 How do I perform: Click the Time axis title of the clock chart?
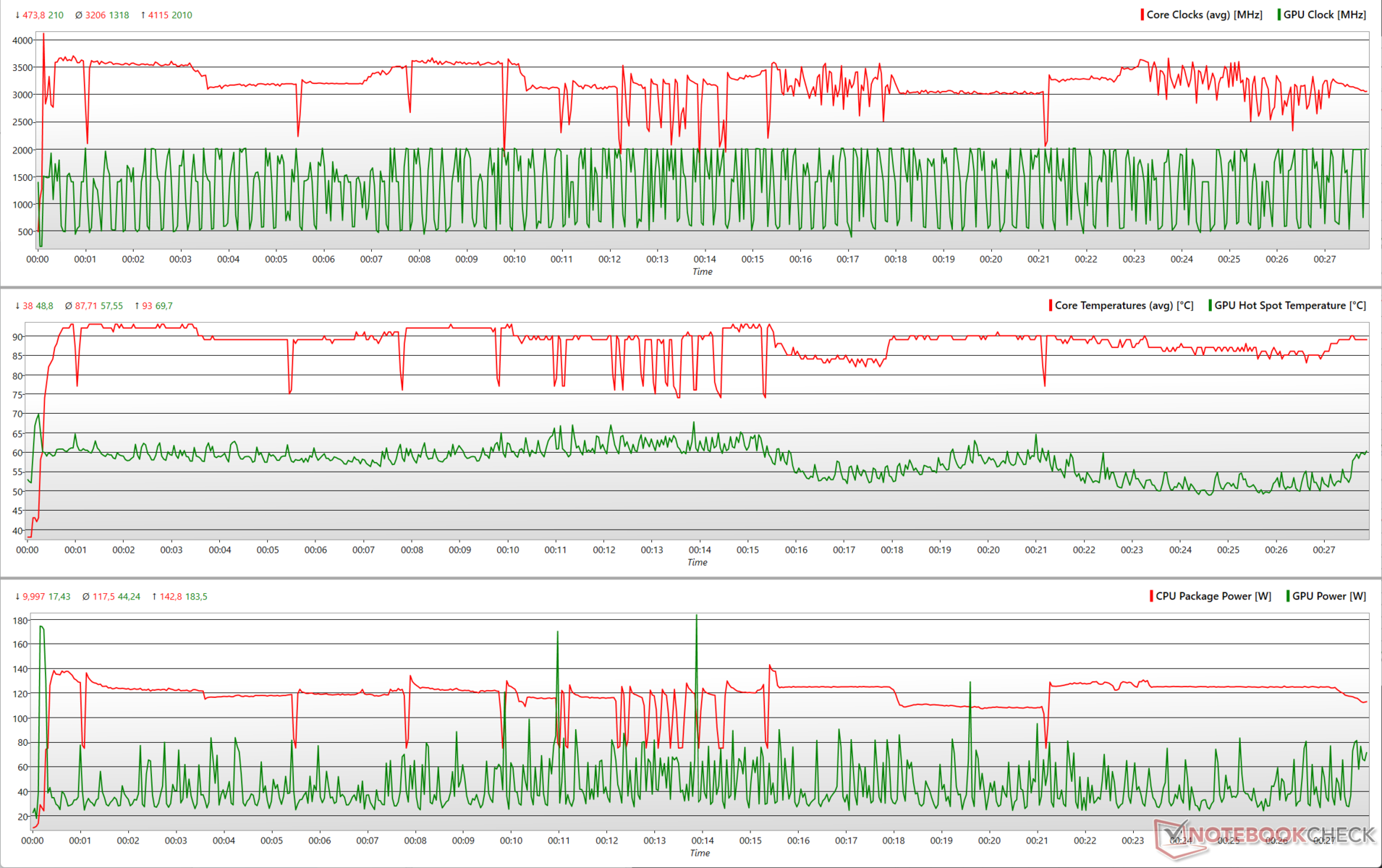703,272
